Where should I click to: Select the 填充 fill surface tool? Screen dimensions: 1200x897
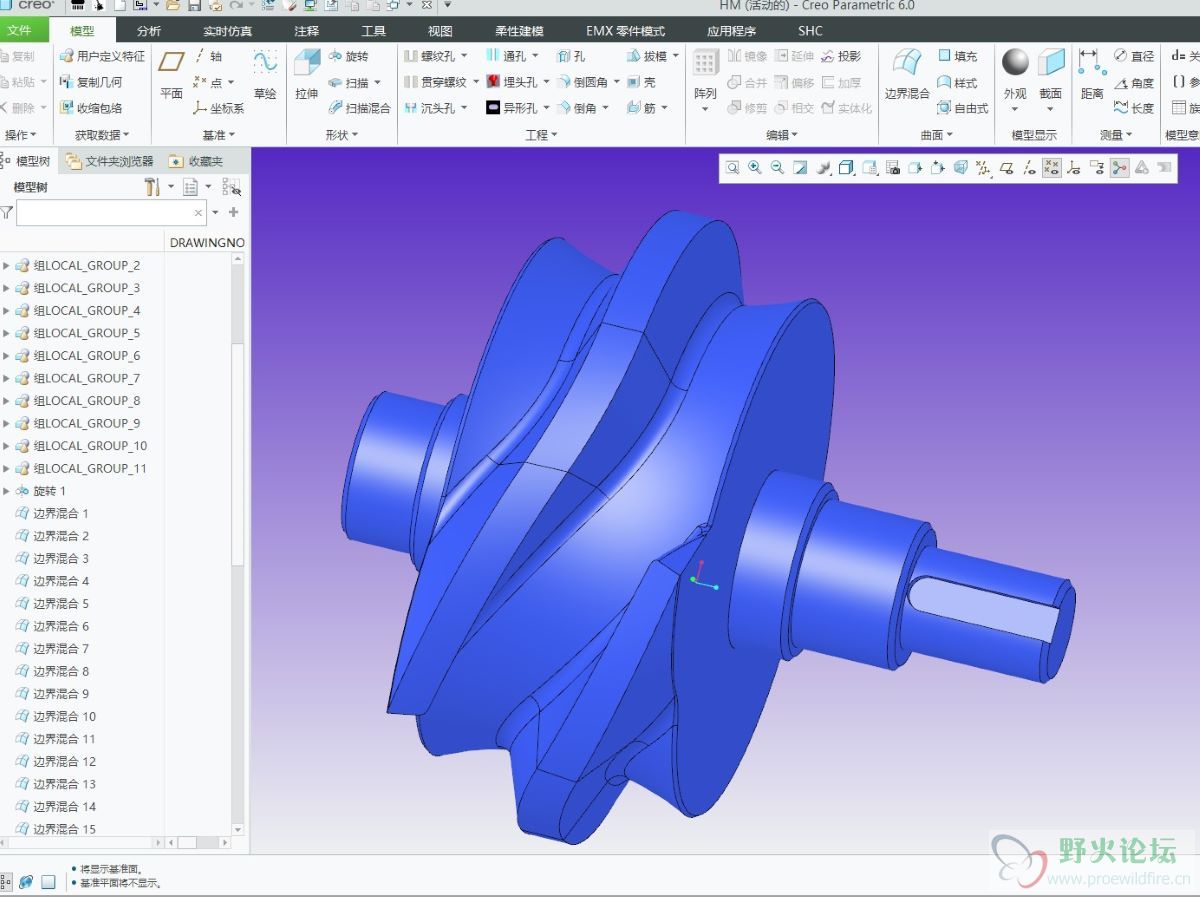click(x=957, y=57)
